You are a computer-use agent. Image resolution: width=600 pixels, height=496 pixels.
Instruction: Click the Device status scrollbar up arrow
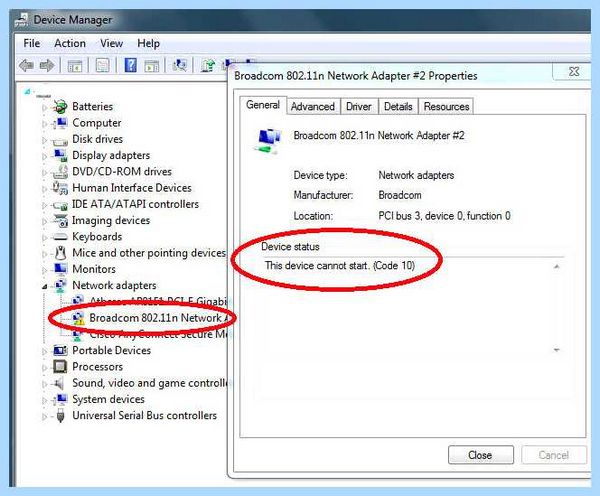point(557,266)
